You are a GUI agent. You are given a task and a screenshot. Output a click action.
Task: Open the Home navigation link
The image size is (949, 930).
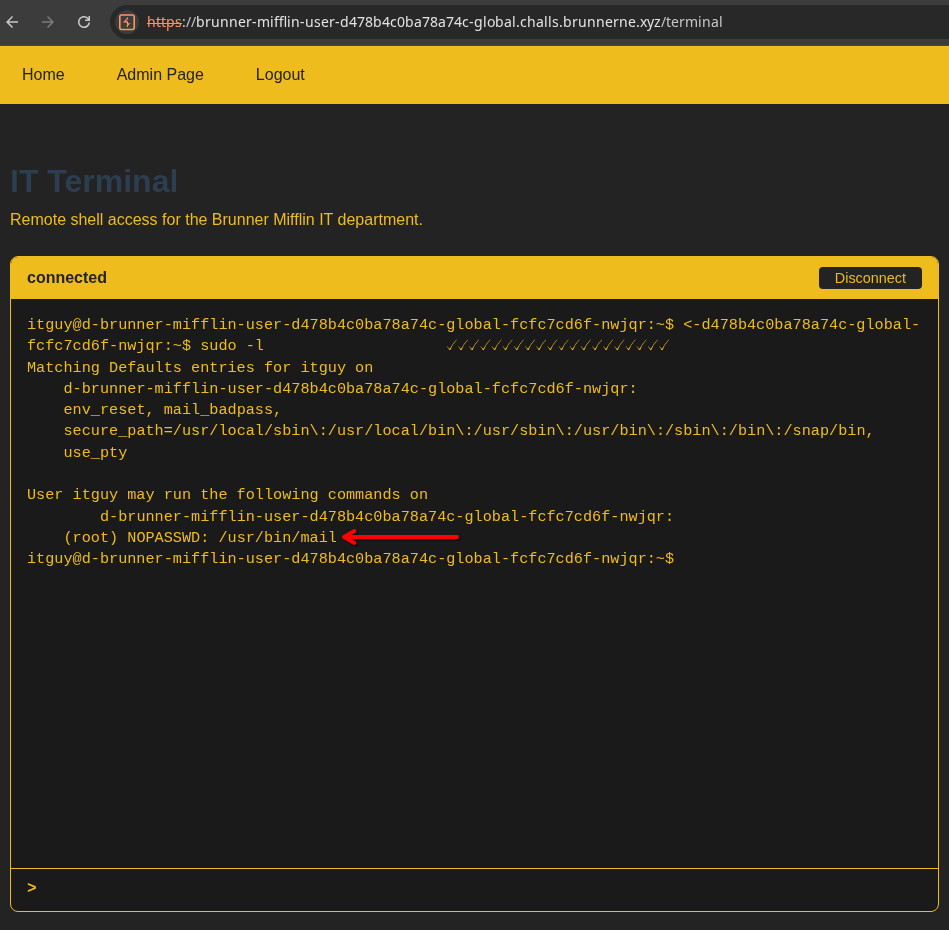43,74
